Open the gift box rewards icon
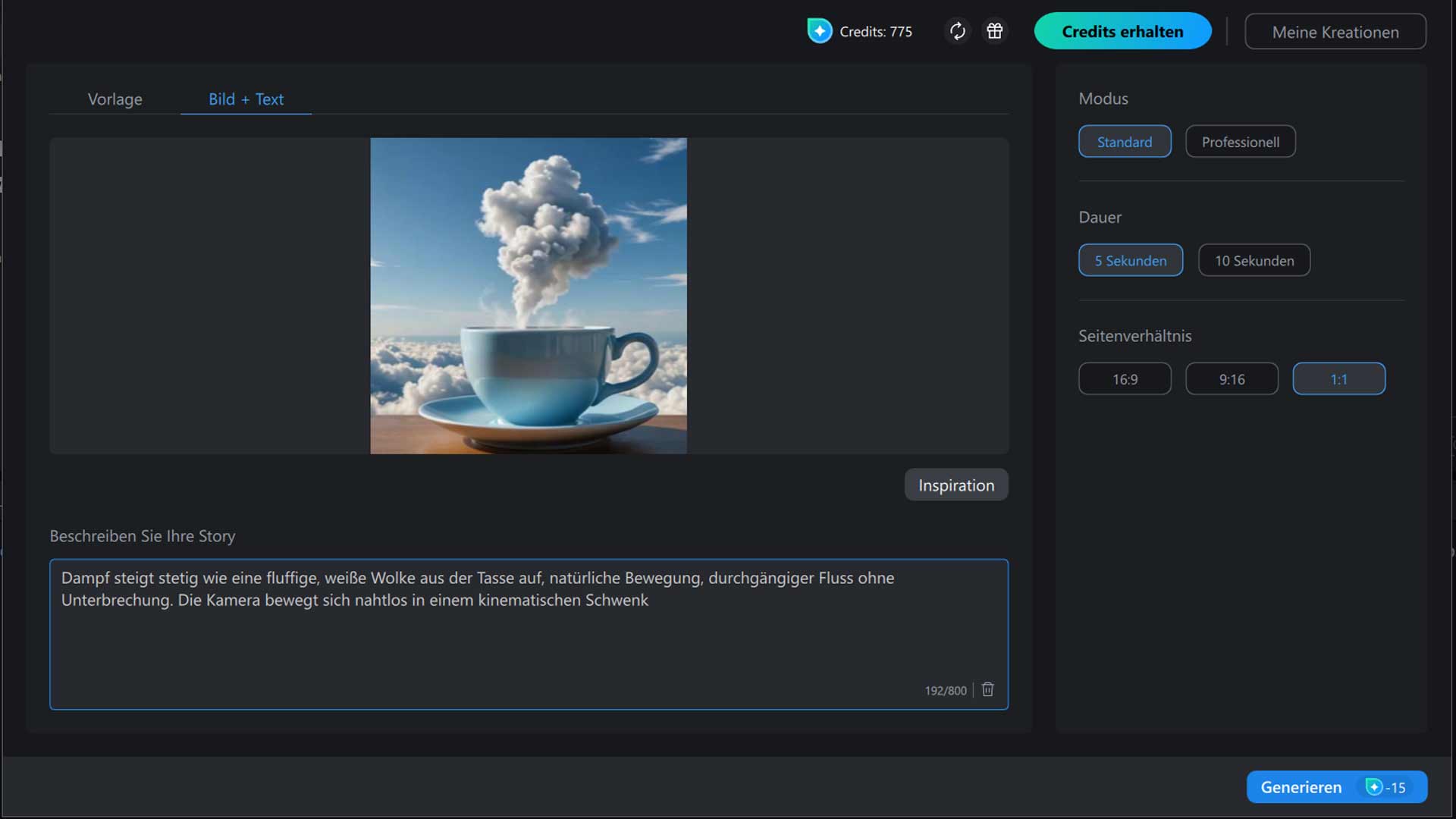Viewport: 1456px width, 819px height. (994, 31)
